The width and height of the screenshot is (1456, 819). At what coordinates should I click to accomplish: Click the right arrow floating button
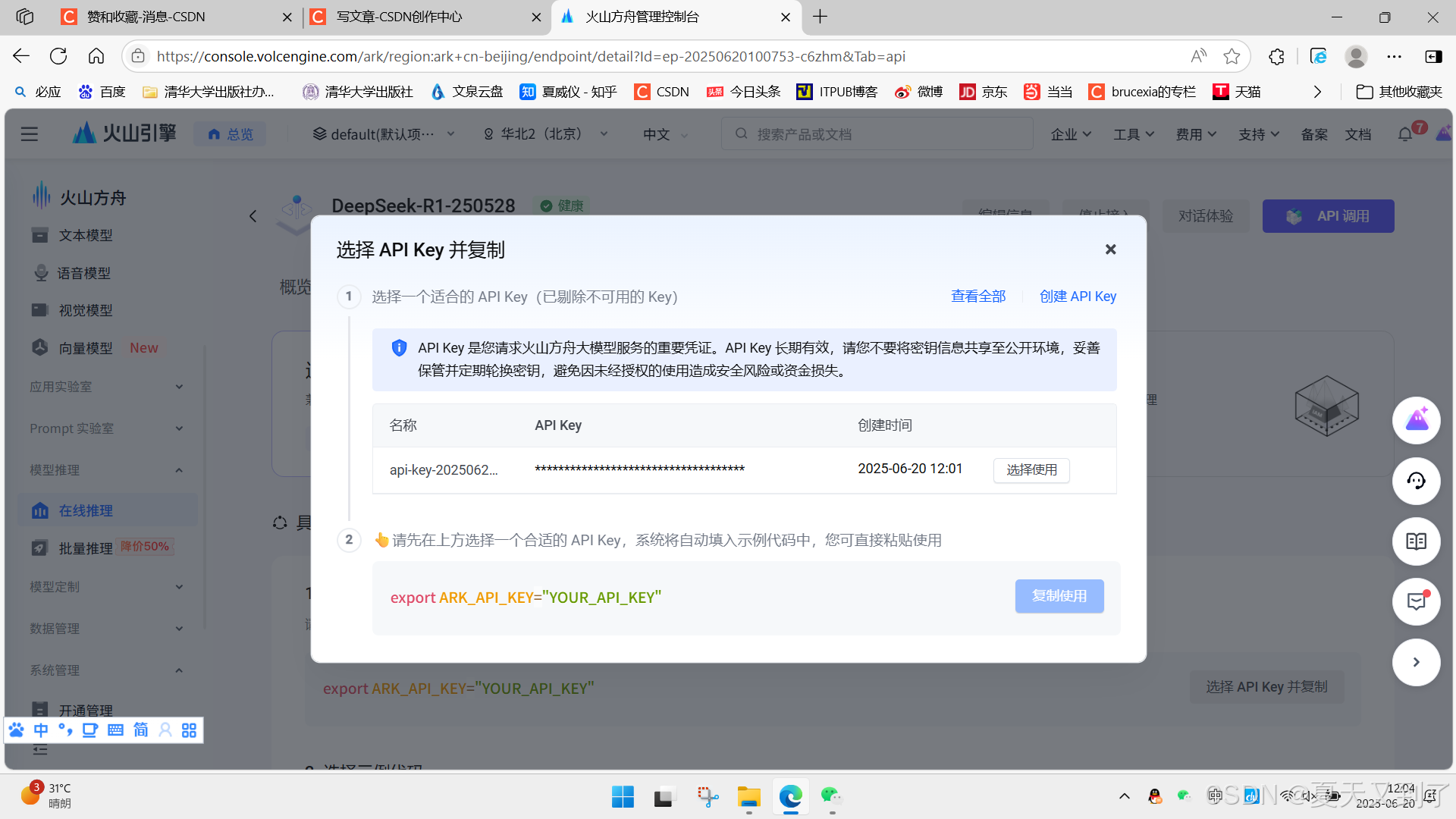click(x=1416, y=662)
